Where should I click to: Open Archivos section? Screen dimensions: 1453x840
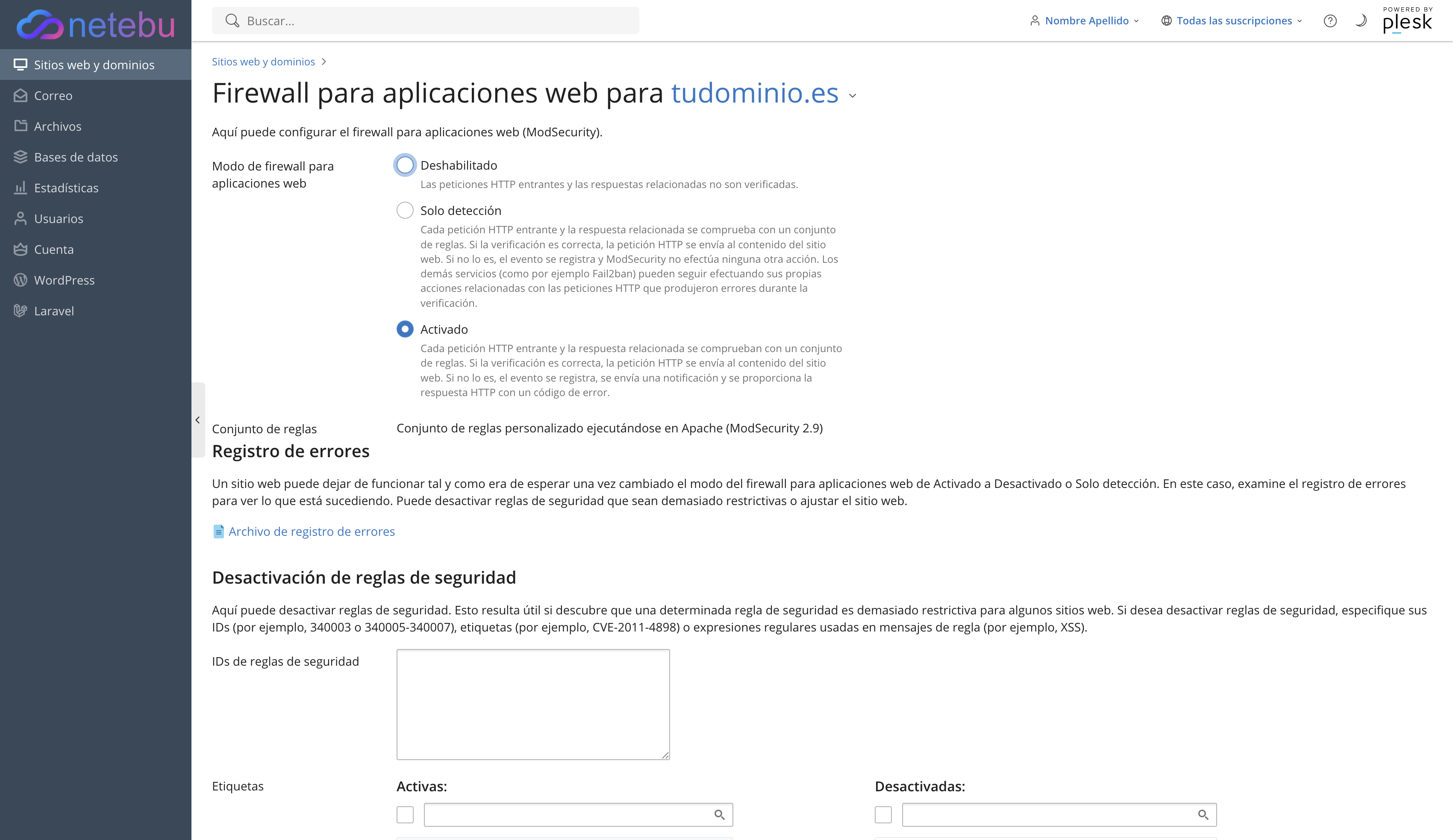(x=96, y=126)
